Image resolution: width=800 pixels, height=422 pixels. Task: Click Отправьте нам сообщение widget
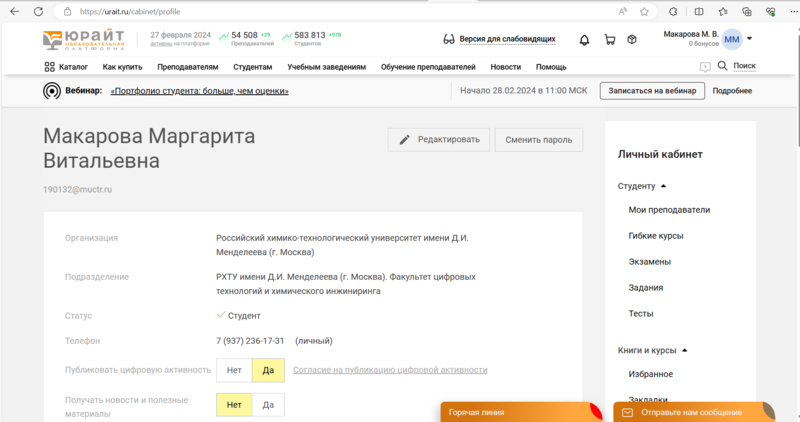pyautogui.click(x=694, y=412)
